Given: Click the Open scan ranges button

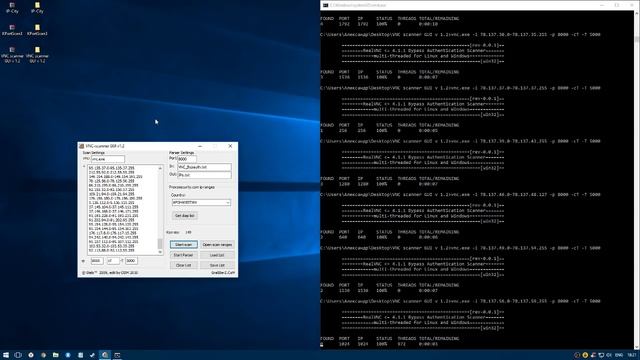Looking at the screenshot, I should coord(217,244).
